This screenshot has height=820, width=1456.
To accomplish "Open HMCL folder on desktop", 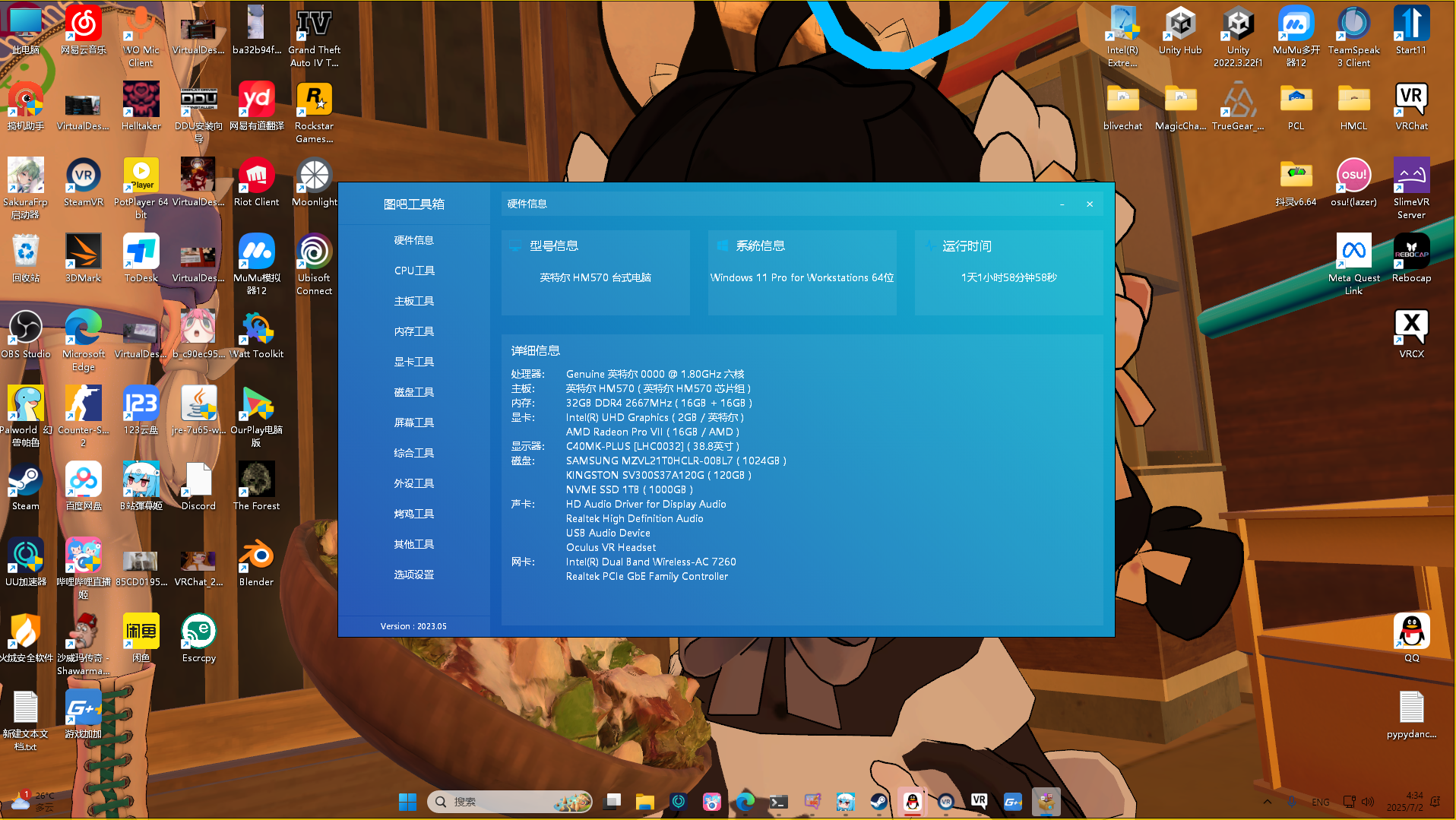I will click(x=1353, y=106).
